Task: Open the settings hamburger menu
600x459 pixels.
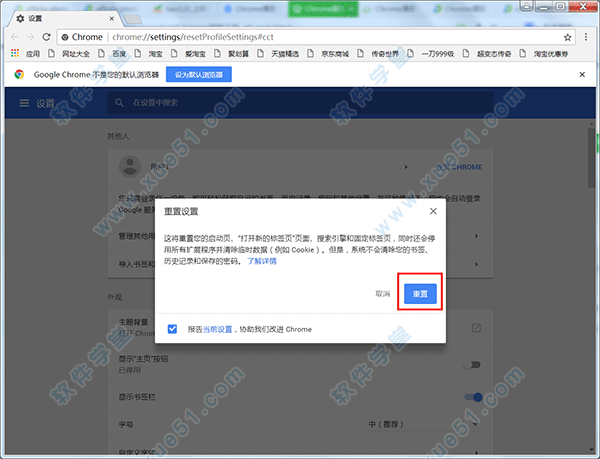Action: [24, 103]
